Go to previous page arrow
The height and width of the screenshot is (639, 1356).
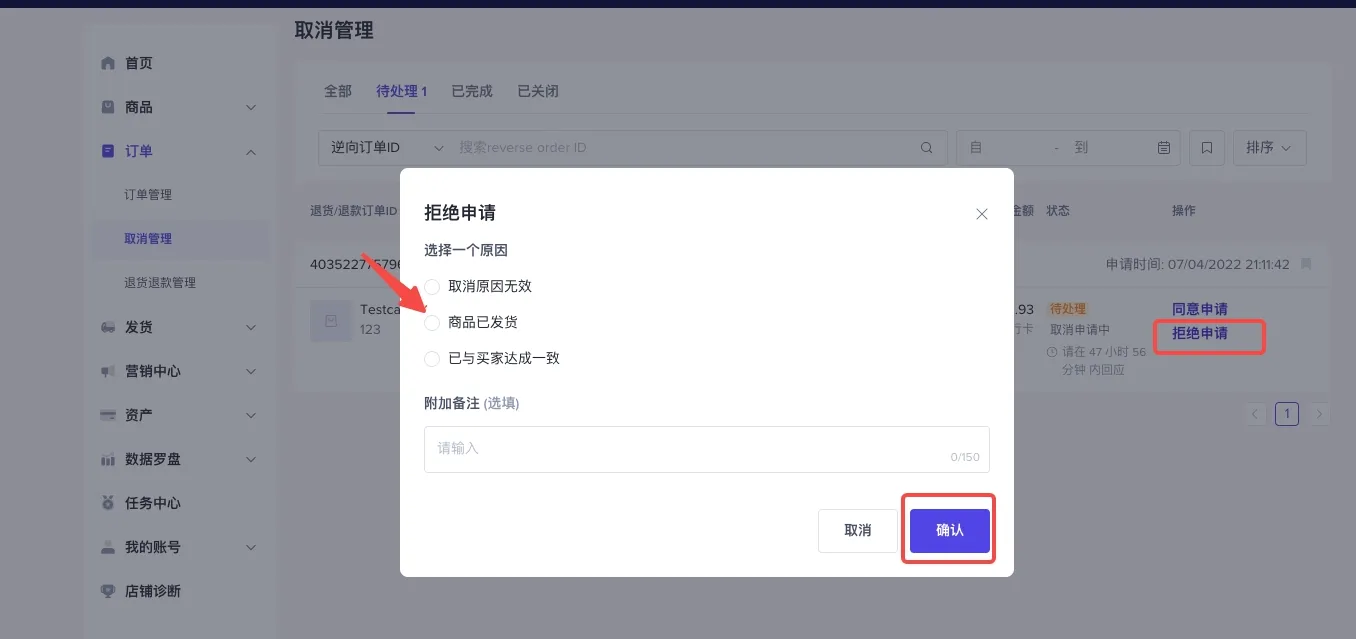click(1255, 414)
